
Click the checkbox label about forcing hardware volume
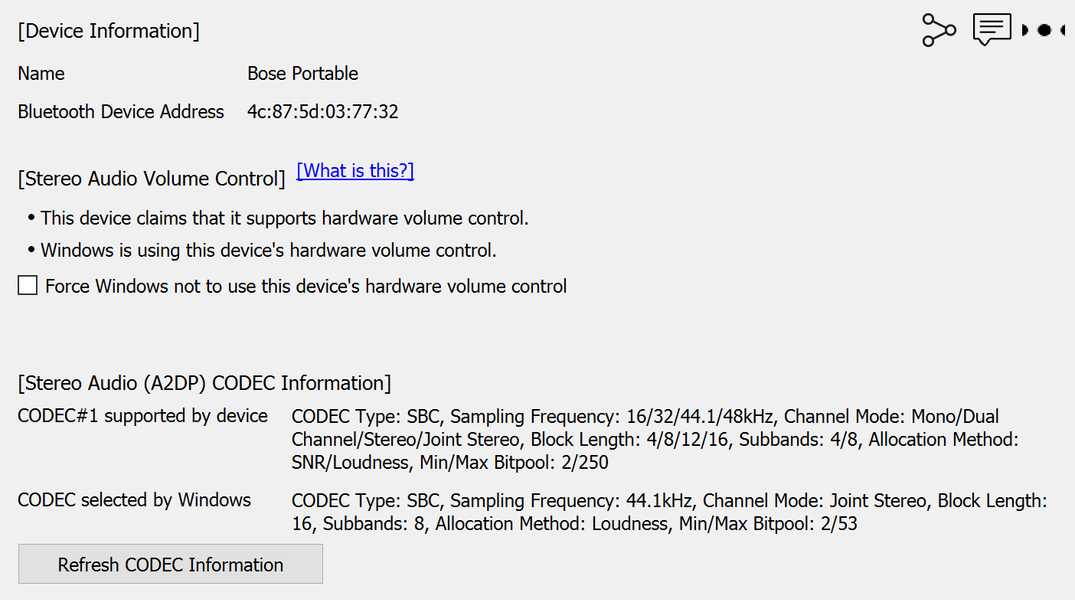point(306,287)
